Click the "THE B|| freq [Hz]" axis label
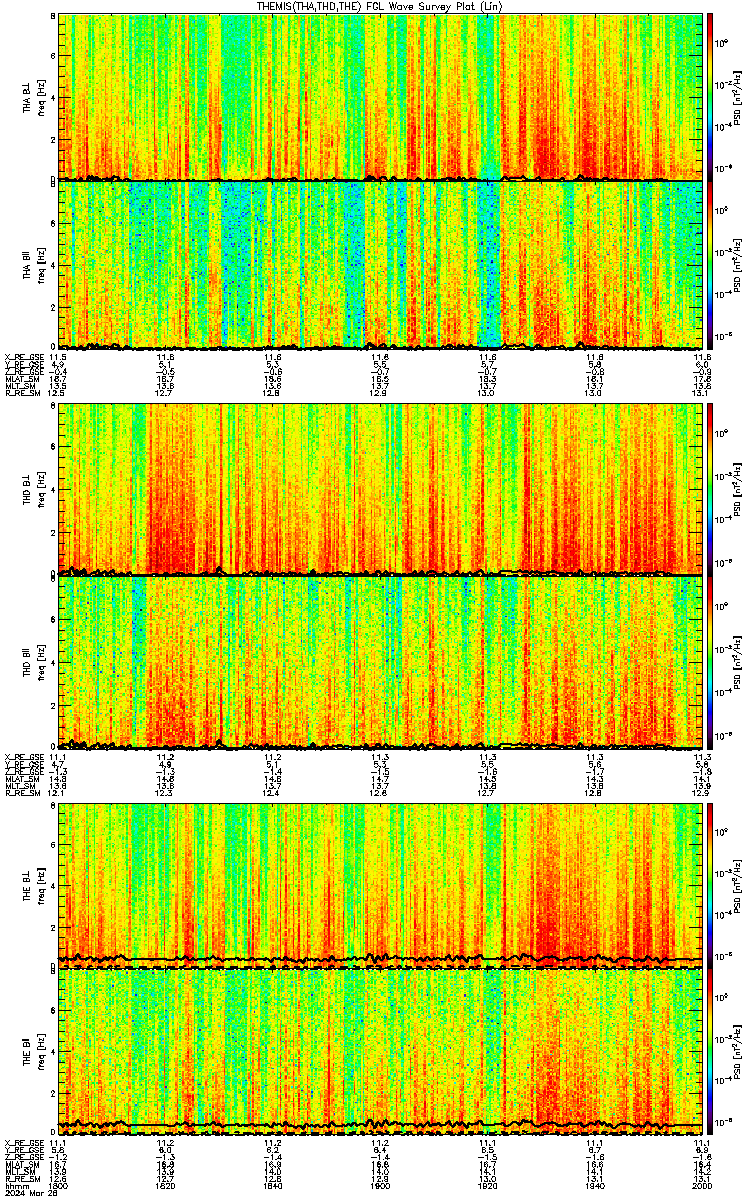This screenshot has width=750, height=1200. (33, 1053)
